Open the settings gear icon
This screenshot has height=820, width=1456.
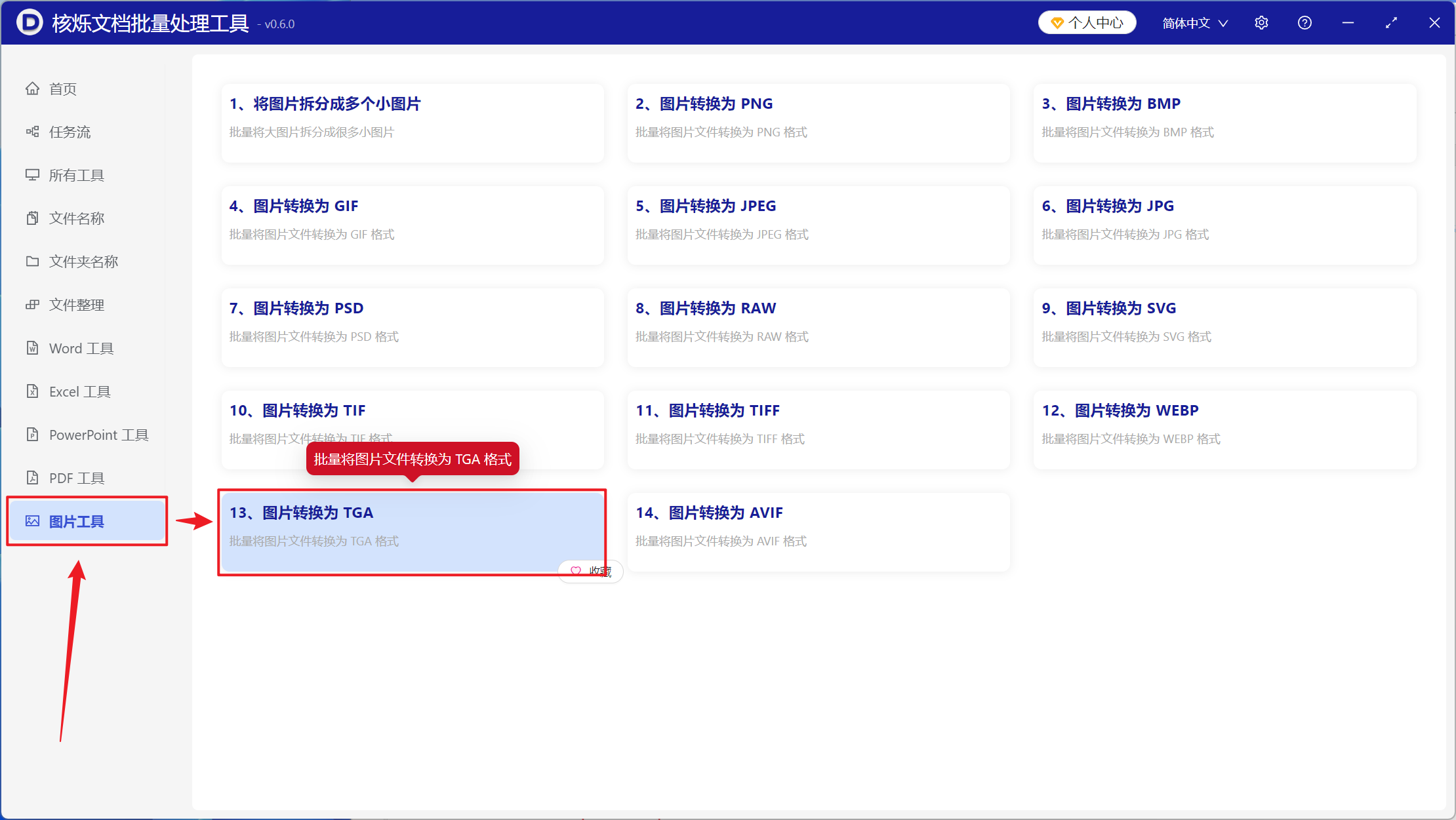tap(1261, 23)
